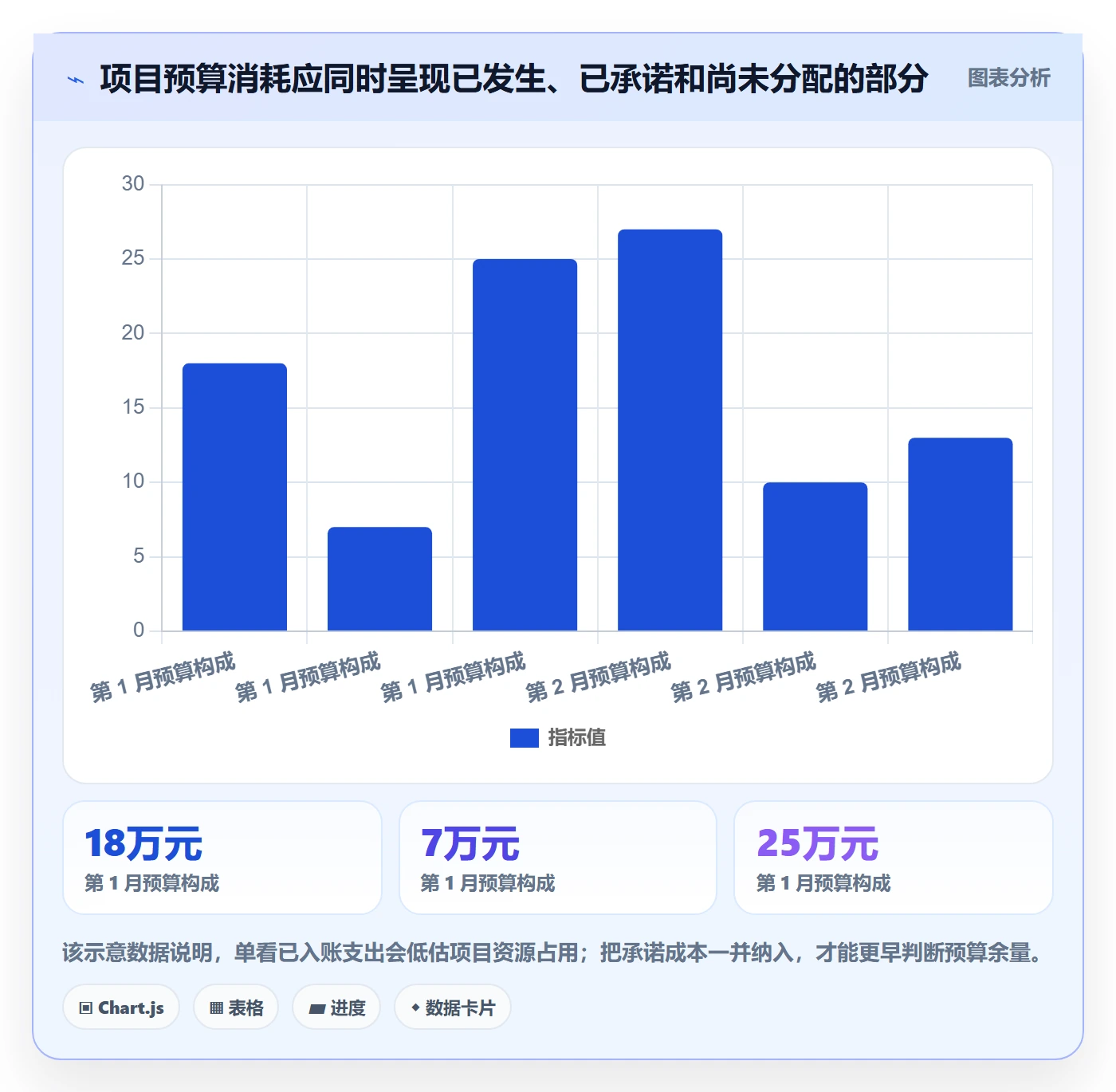Select the 25 value bar in chart
1116x1092 pixels.
pos(525,445)
